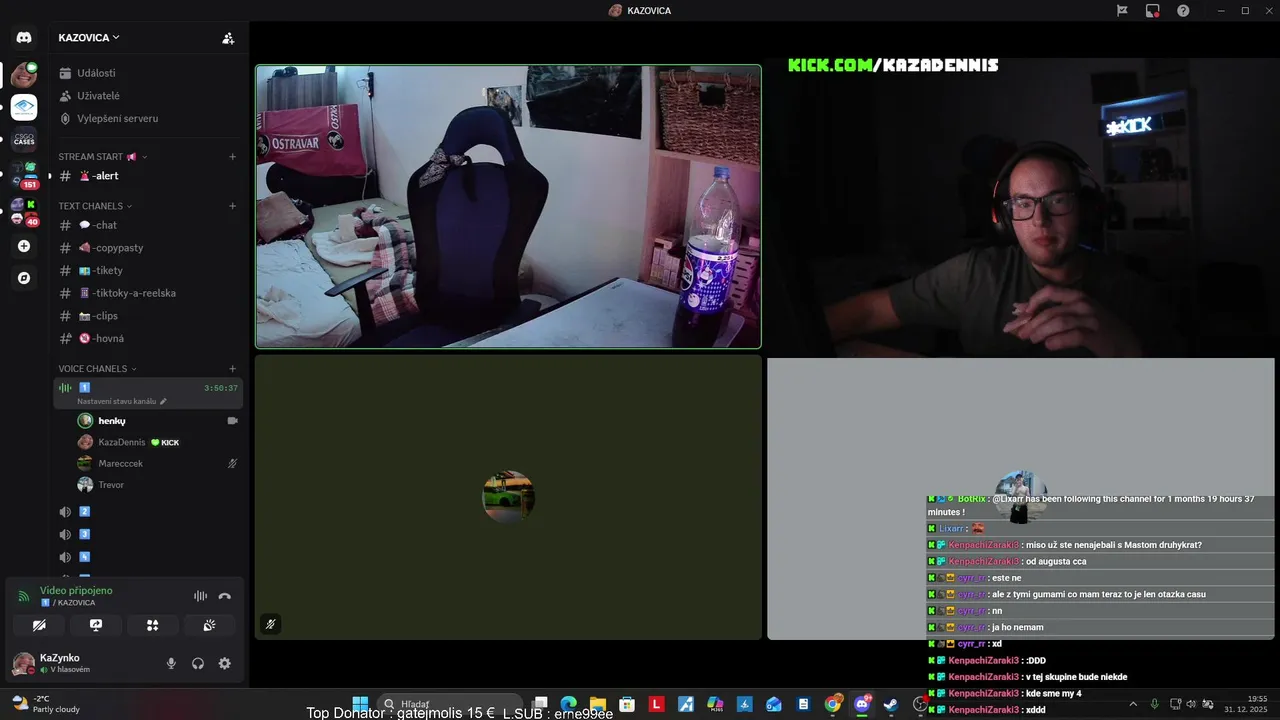Open Activities launcher button in voice panel
The height and width of the screenshot is (720, 1280).
point(153,625)
